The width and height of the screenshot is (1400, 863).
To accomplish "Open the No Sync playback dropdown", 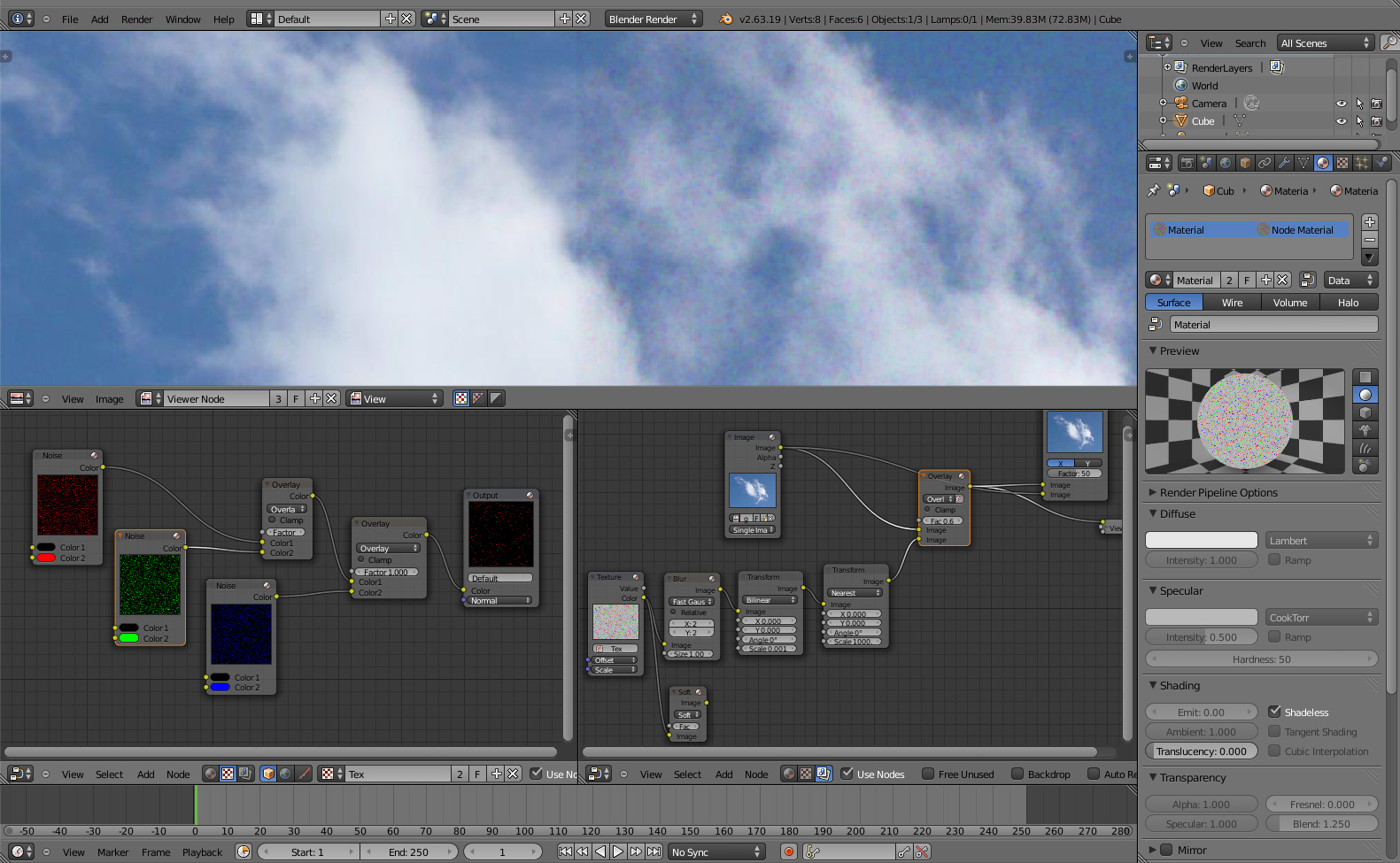I will pyautogui.click(x=715, y=851).
